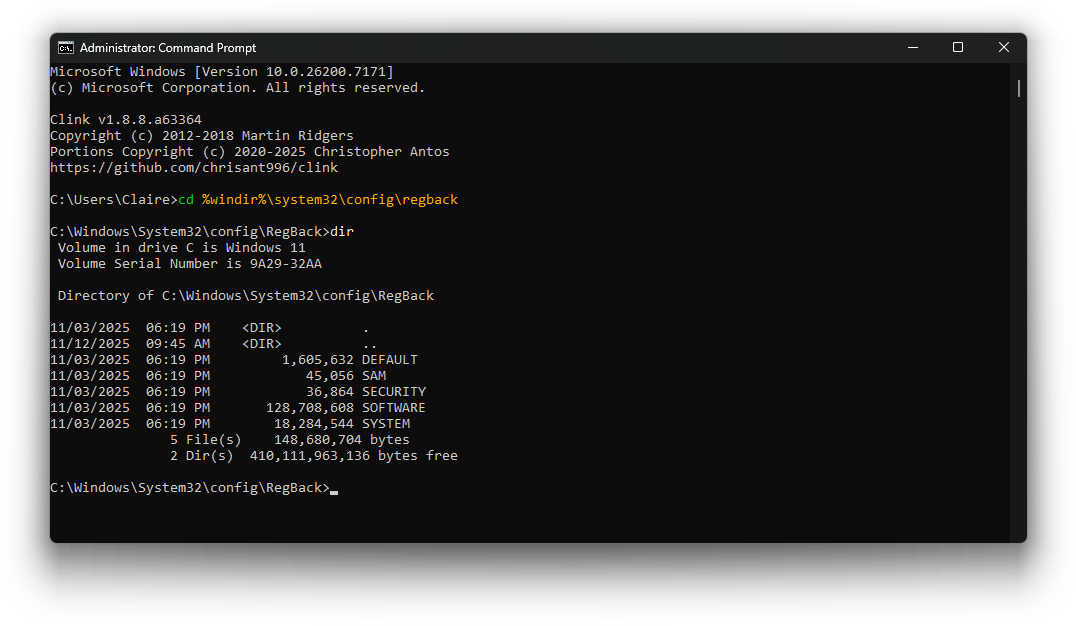
Task: Click the 1,605,632 file size value
Action: coord(318,360)
